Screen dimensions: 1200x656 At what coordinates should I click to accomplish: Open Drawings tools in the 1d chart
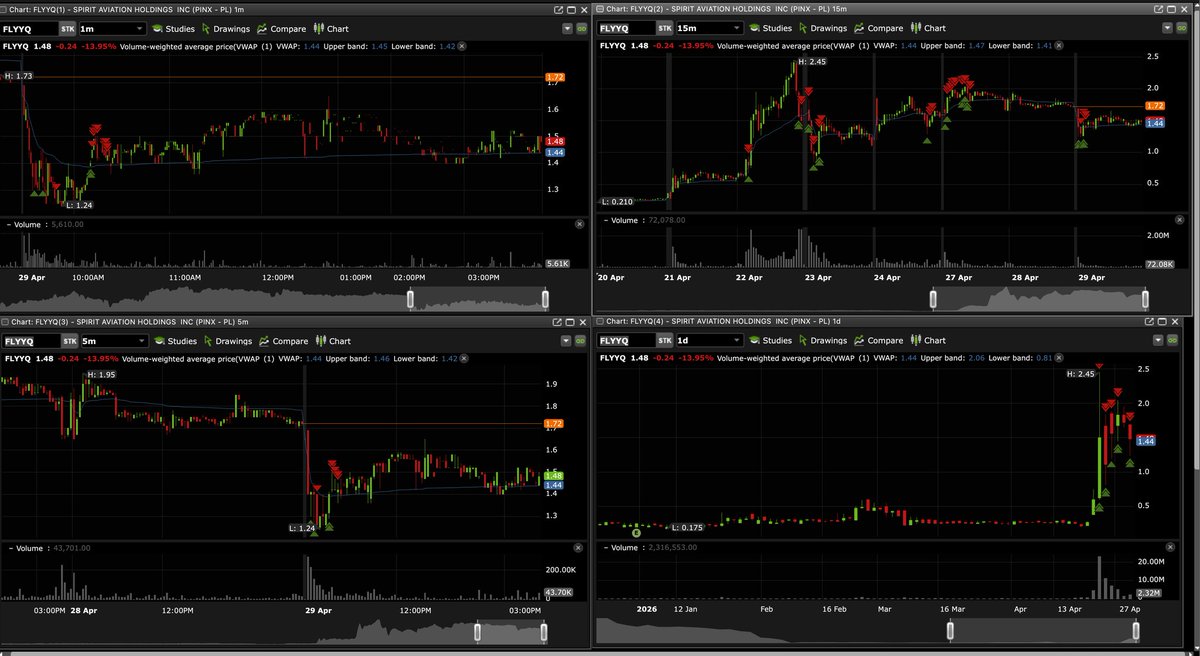click(x=823, y=340)
